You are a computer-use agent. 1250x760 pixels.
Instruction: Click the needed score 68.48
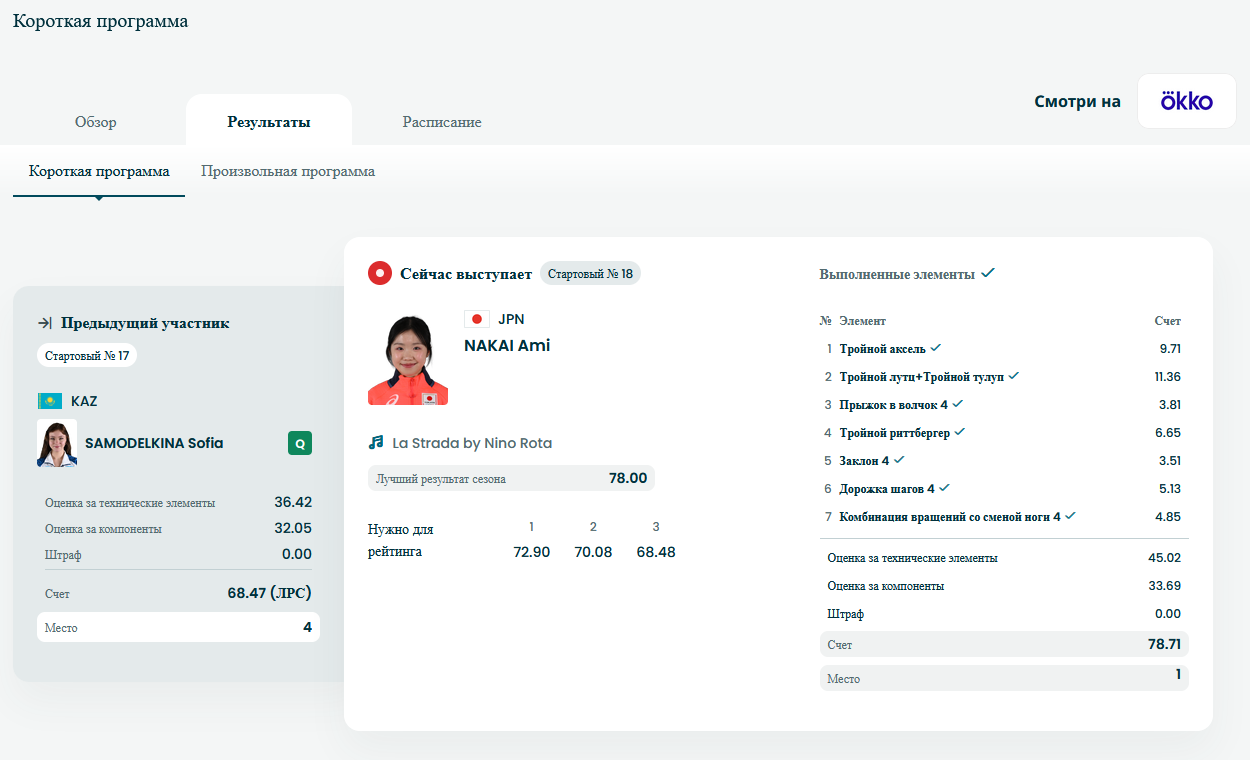coord(656,552)
